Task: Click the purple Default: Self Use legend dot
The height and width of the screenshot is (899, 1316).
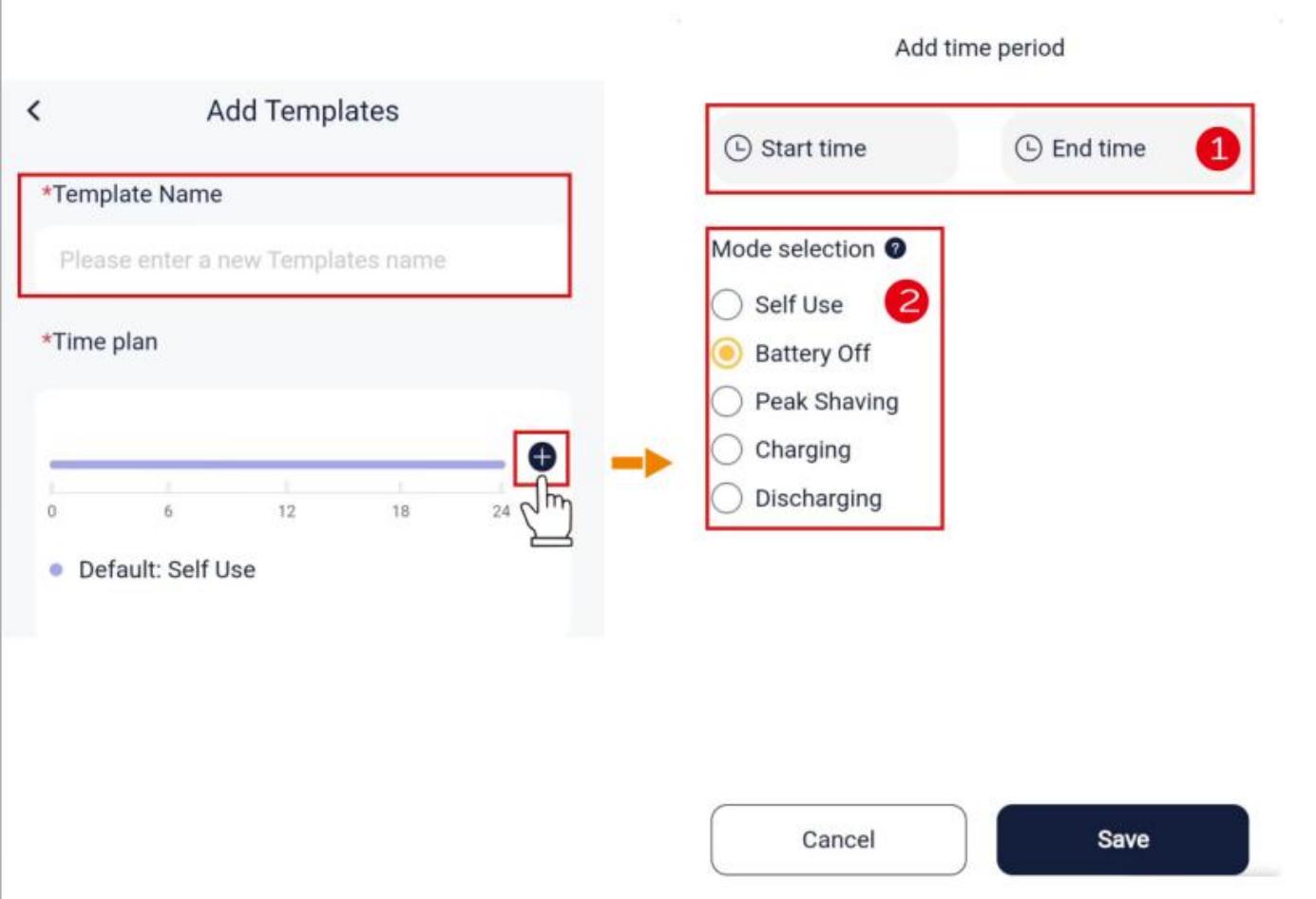Action: coord(56,570)
